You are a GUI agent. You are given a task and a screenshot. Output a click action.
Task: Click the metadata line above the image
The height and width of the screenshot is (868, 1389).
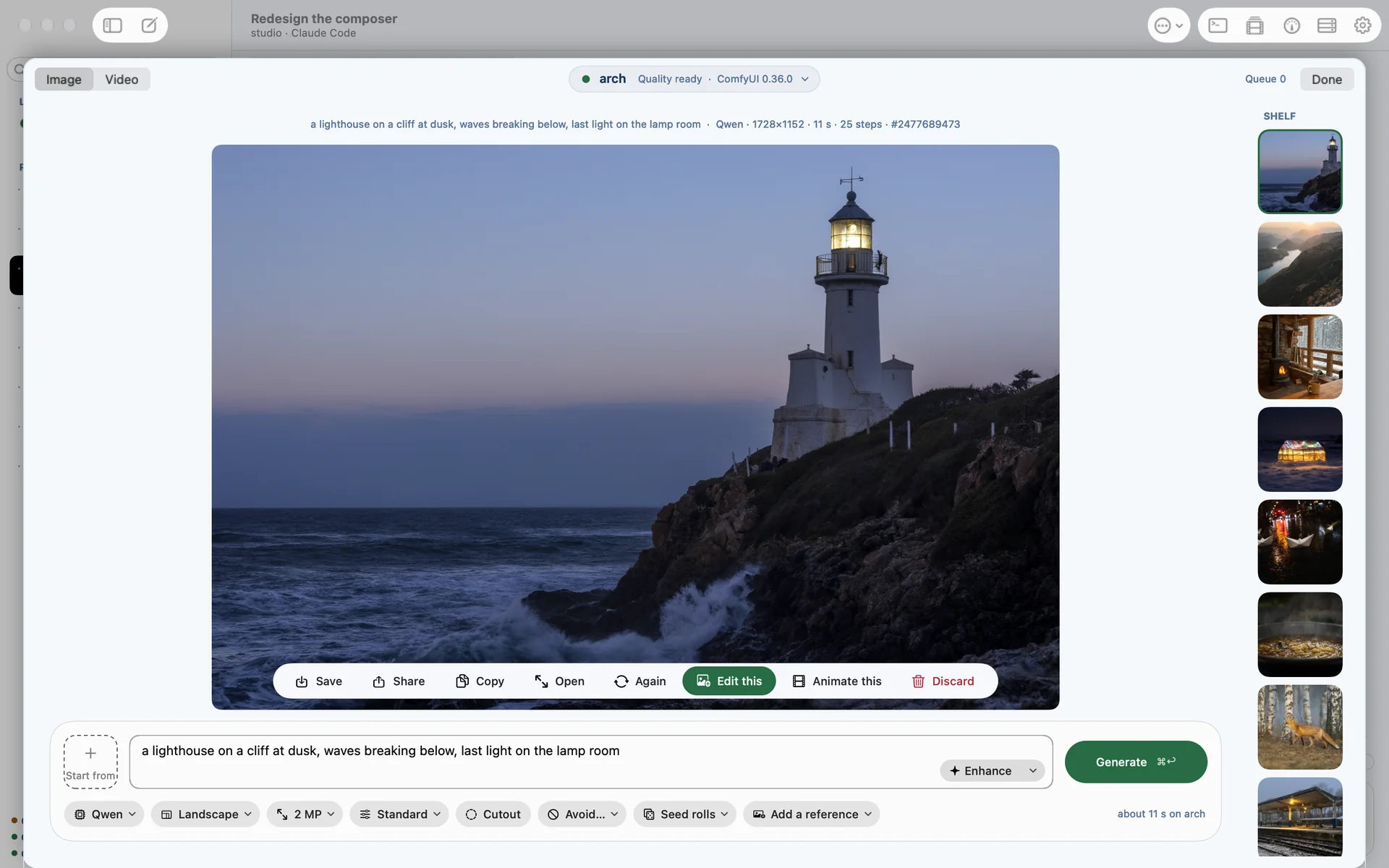(635, 124)
